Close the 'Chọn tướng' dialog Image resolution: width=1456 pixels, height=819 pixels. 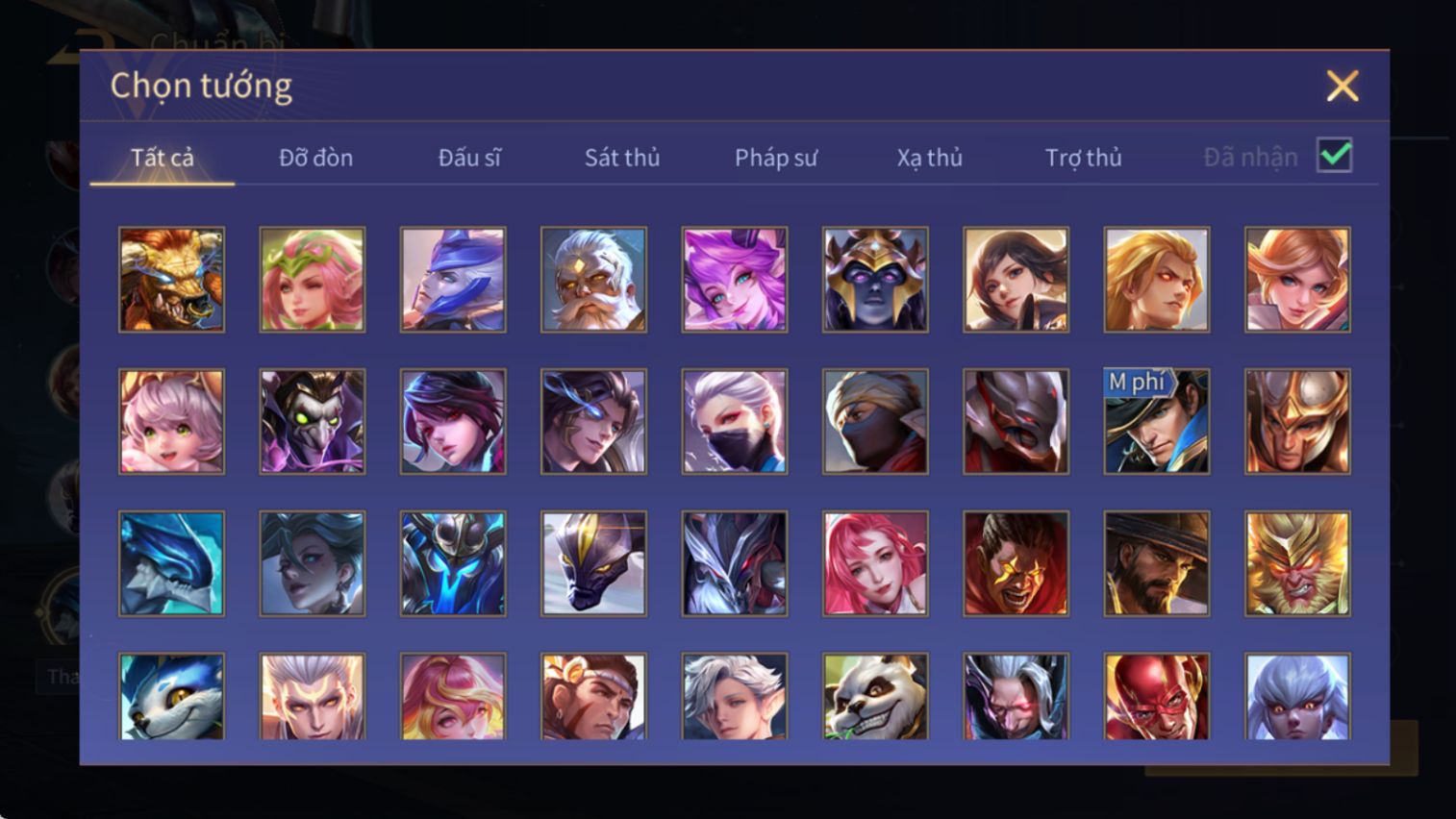point(1343,87)
